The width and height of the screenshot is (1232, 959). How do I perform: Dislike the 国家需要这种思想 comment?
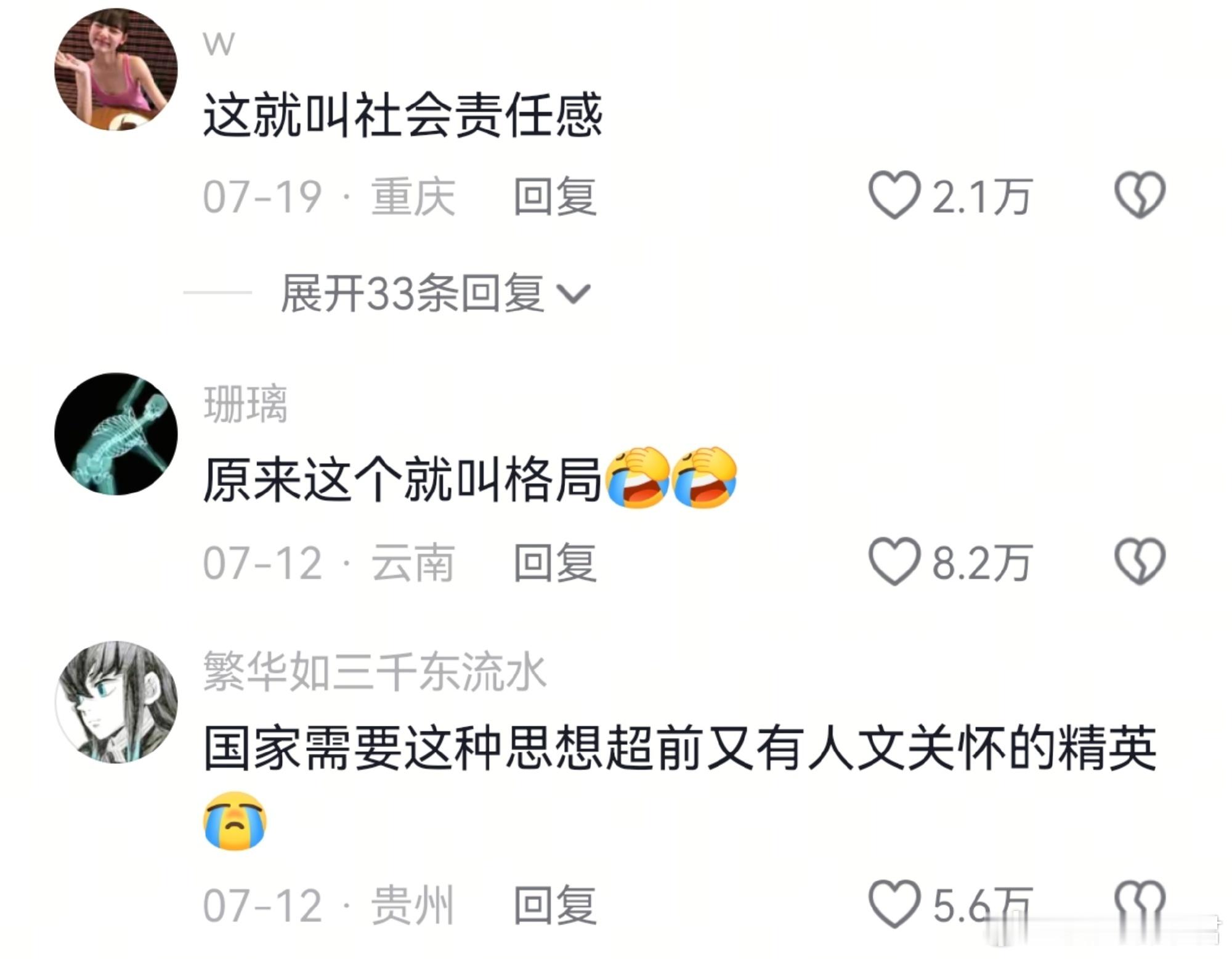click(x=1140, y=904)
